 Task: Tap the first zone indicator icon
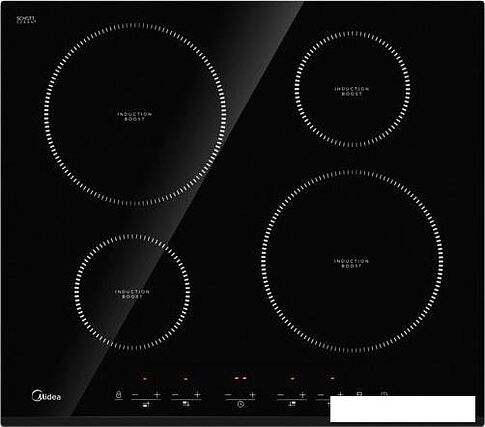(x=146, y=404)
